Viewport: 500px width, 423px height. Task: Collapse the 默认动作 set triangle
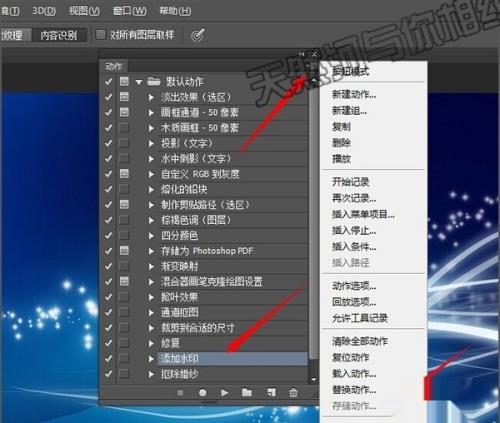coord(139,82)
